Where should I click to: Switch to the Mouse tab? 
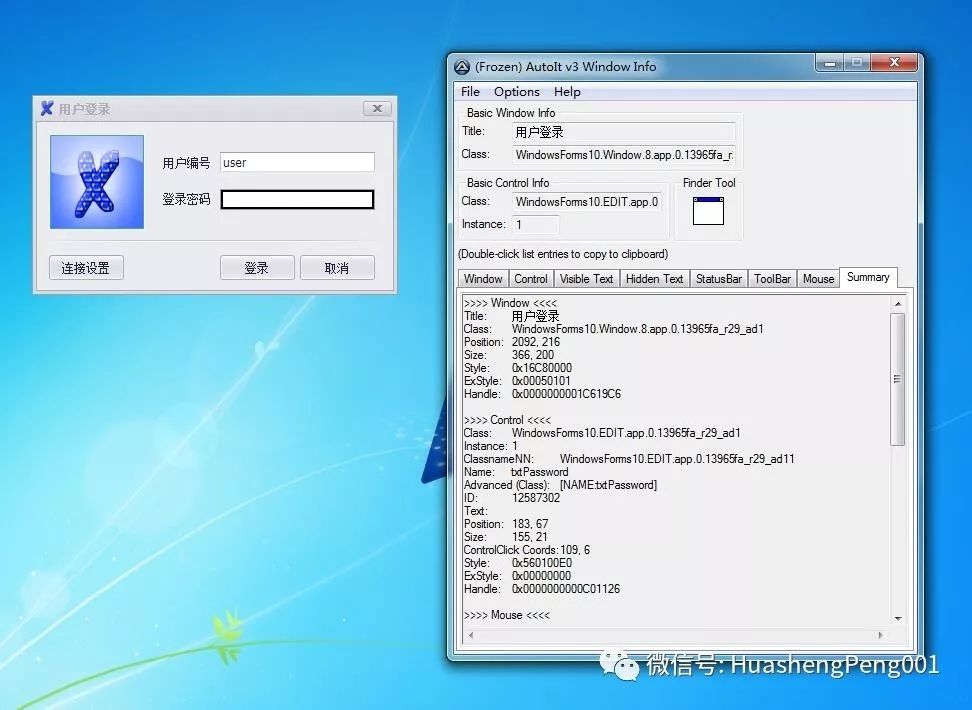pos(818,279)
